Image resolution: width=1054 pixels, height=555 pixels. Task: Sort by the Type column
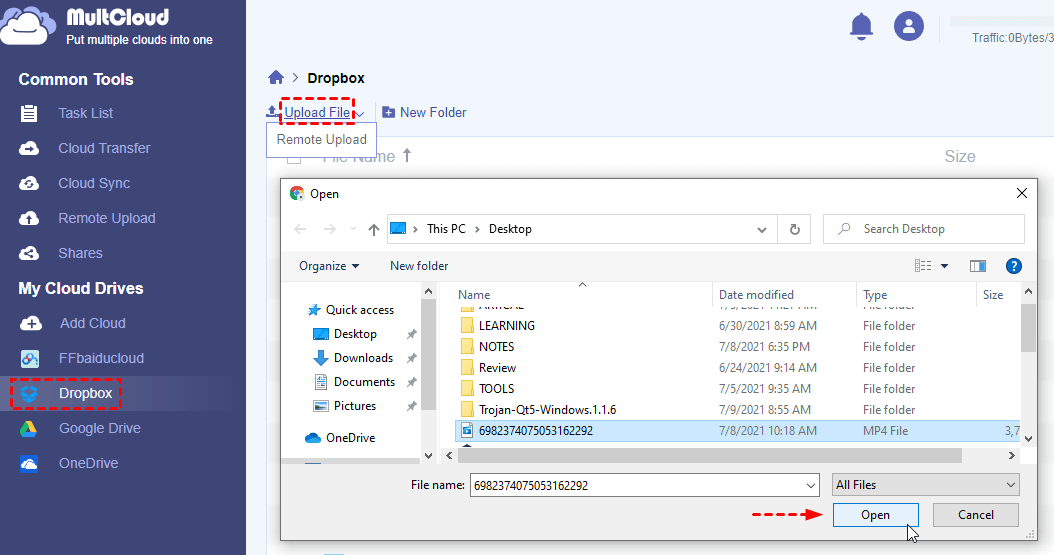(875, 295)
